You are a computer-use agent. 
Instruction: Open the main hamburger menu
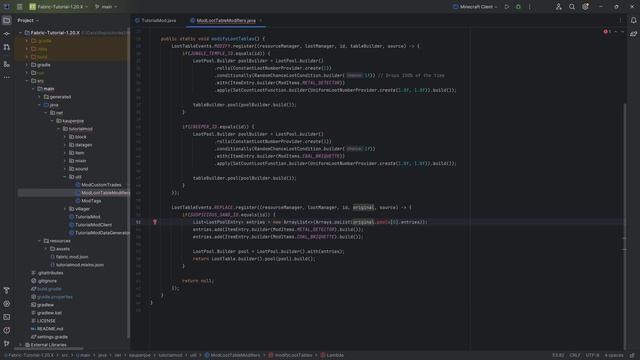tap(20, 7)
